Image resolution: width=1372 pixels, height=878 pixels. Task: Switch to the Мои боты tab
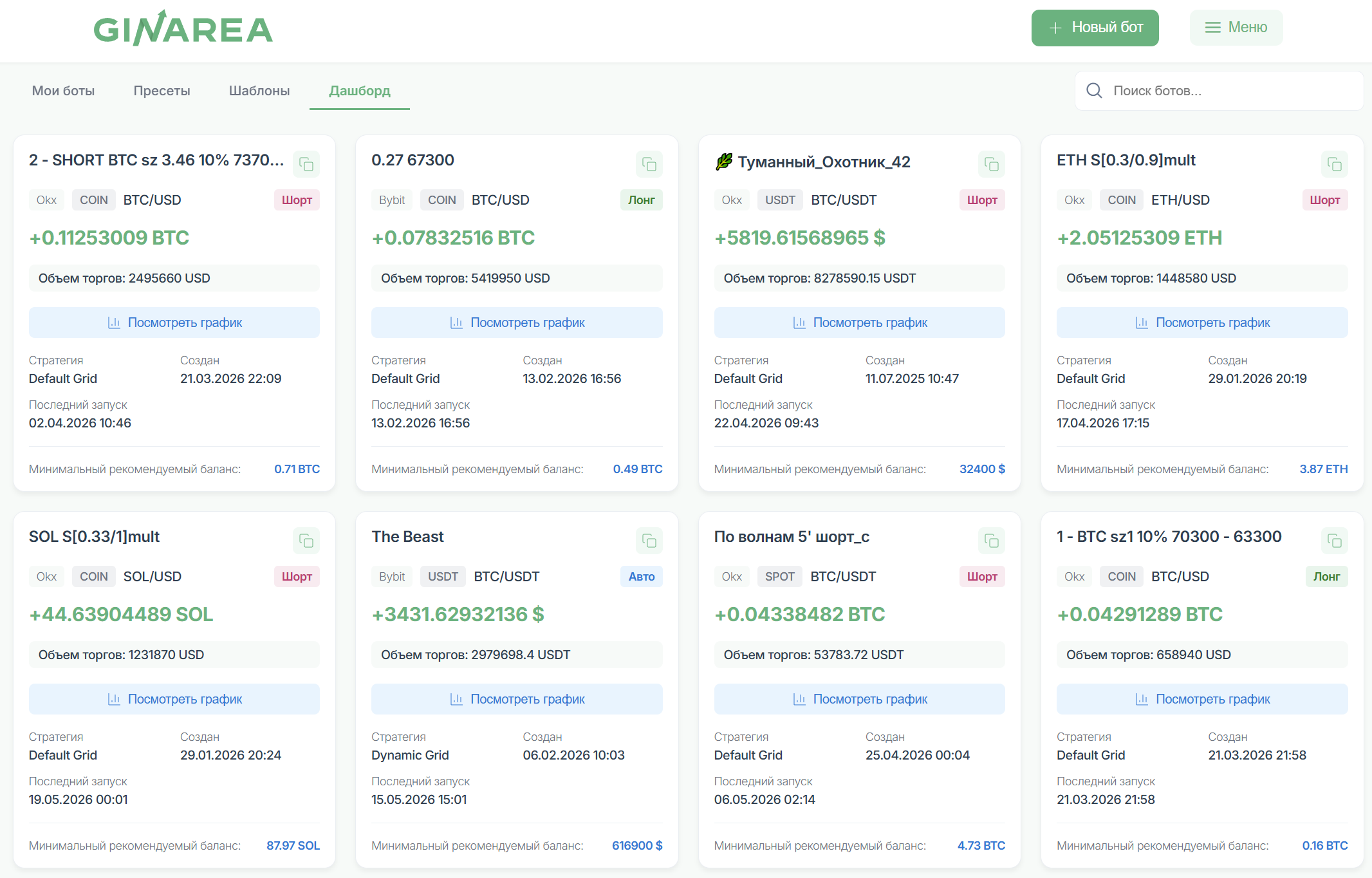(63, 91)
